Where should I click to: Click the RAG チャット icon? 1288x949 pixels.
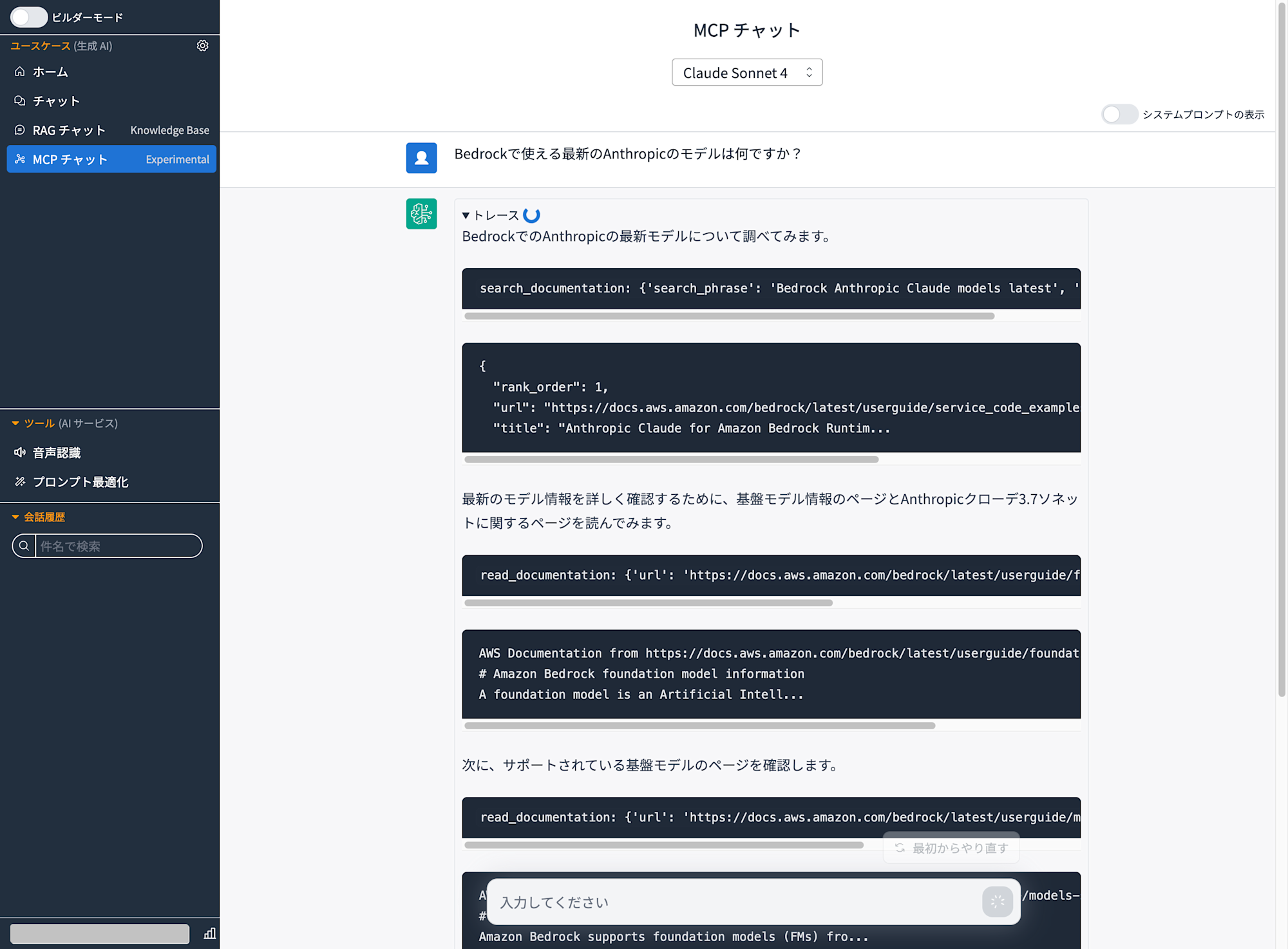(x=20, y=130)
